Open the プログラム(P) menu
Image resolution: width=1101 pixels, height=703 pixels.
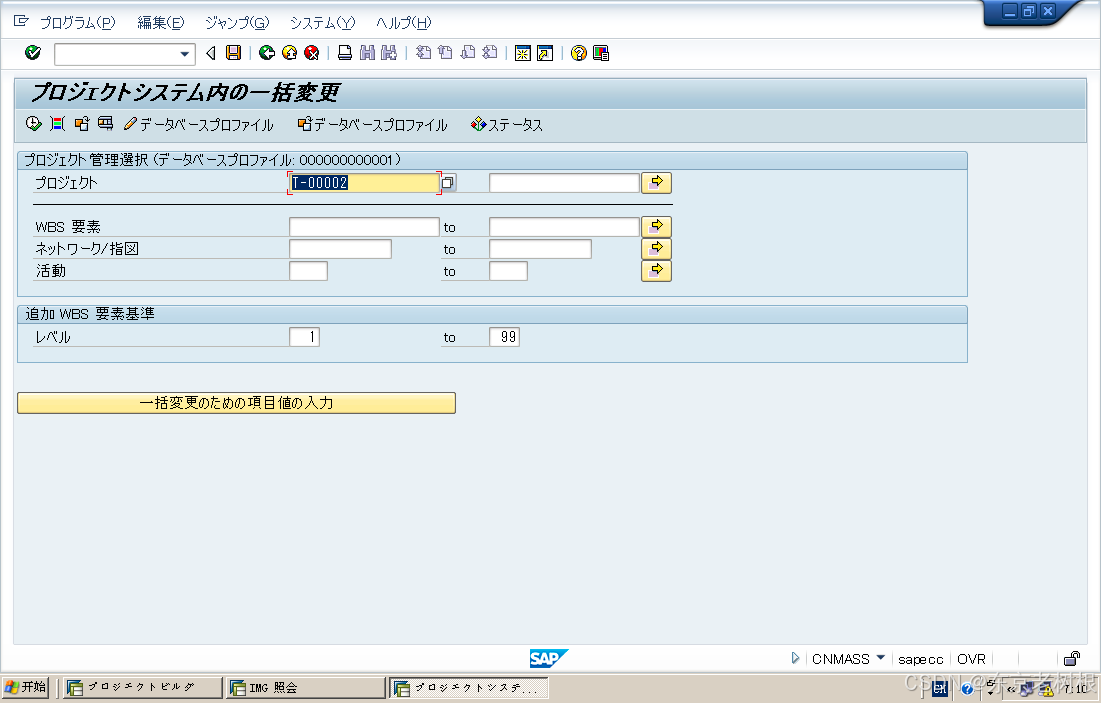tap(77, 22)
